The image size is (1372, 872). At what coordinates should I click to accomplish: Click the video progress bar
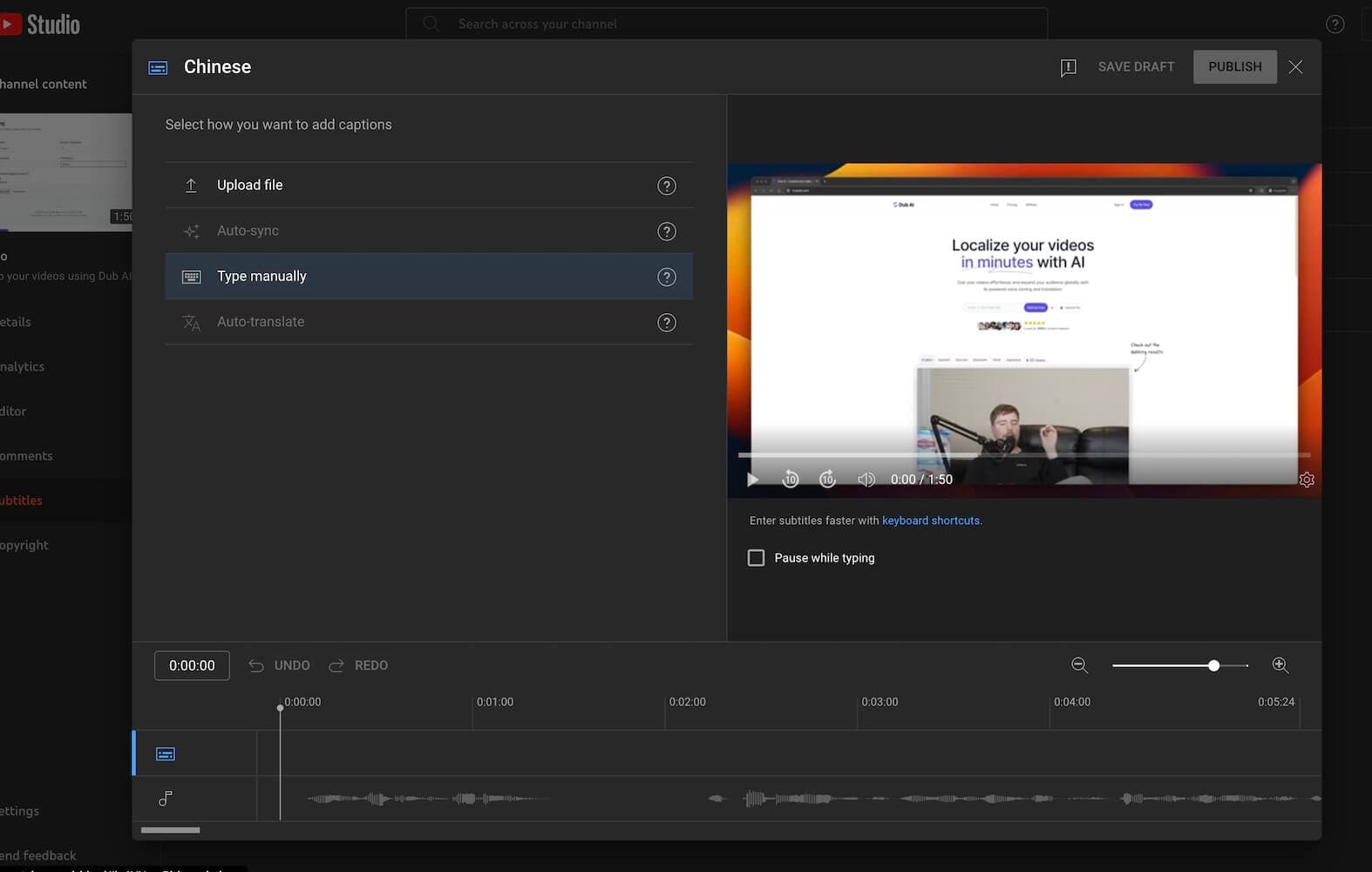pos(1024,455)
